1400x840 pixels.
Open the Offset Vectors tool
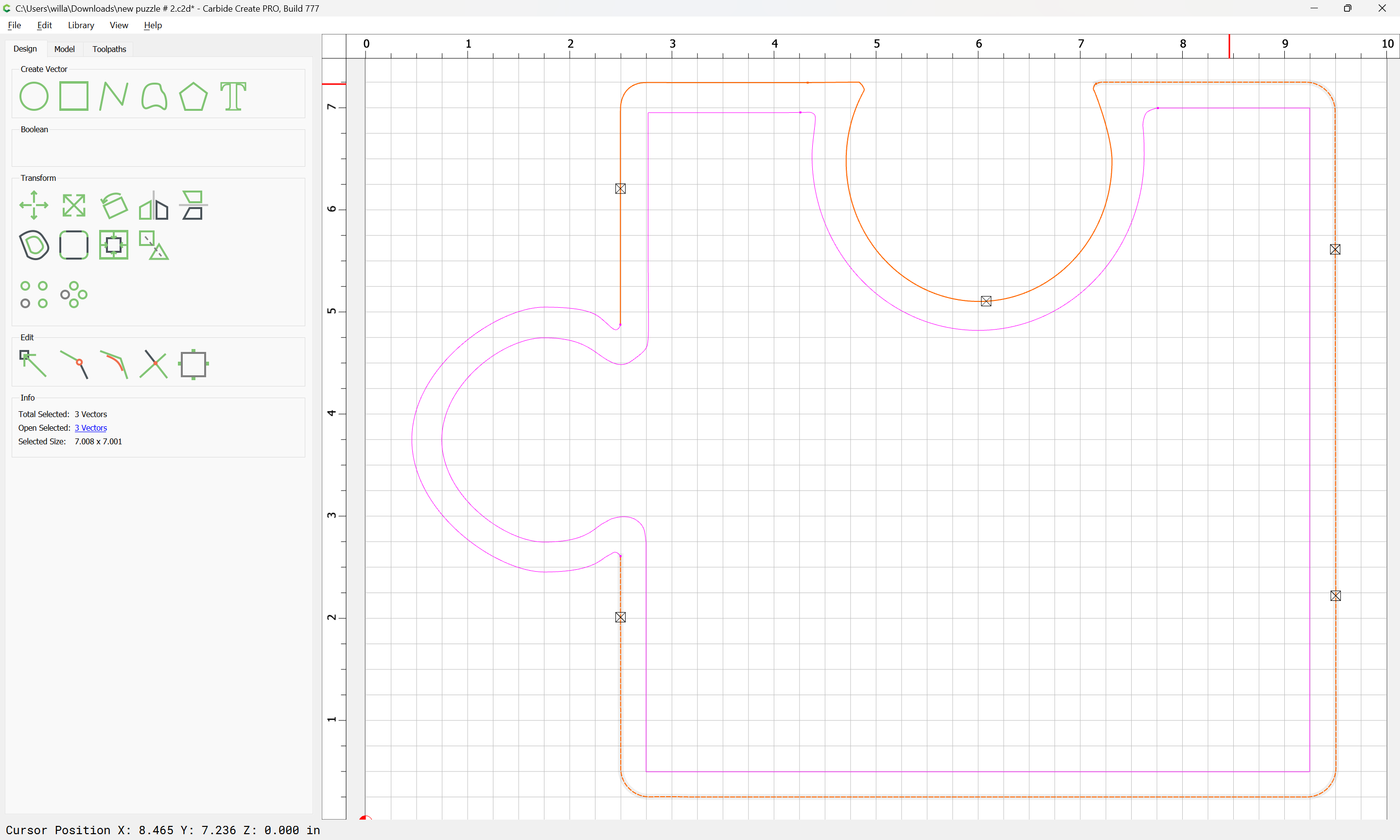pos(34,245)
